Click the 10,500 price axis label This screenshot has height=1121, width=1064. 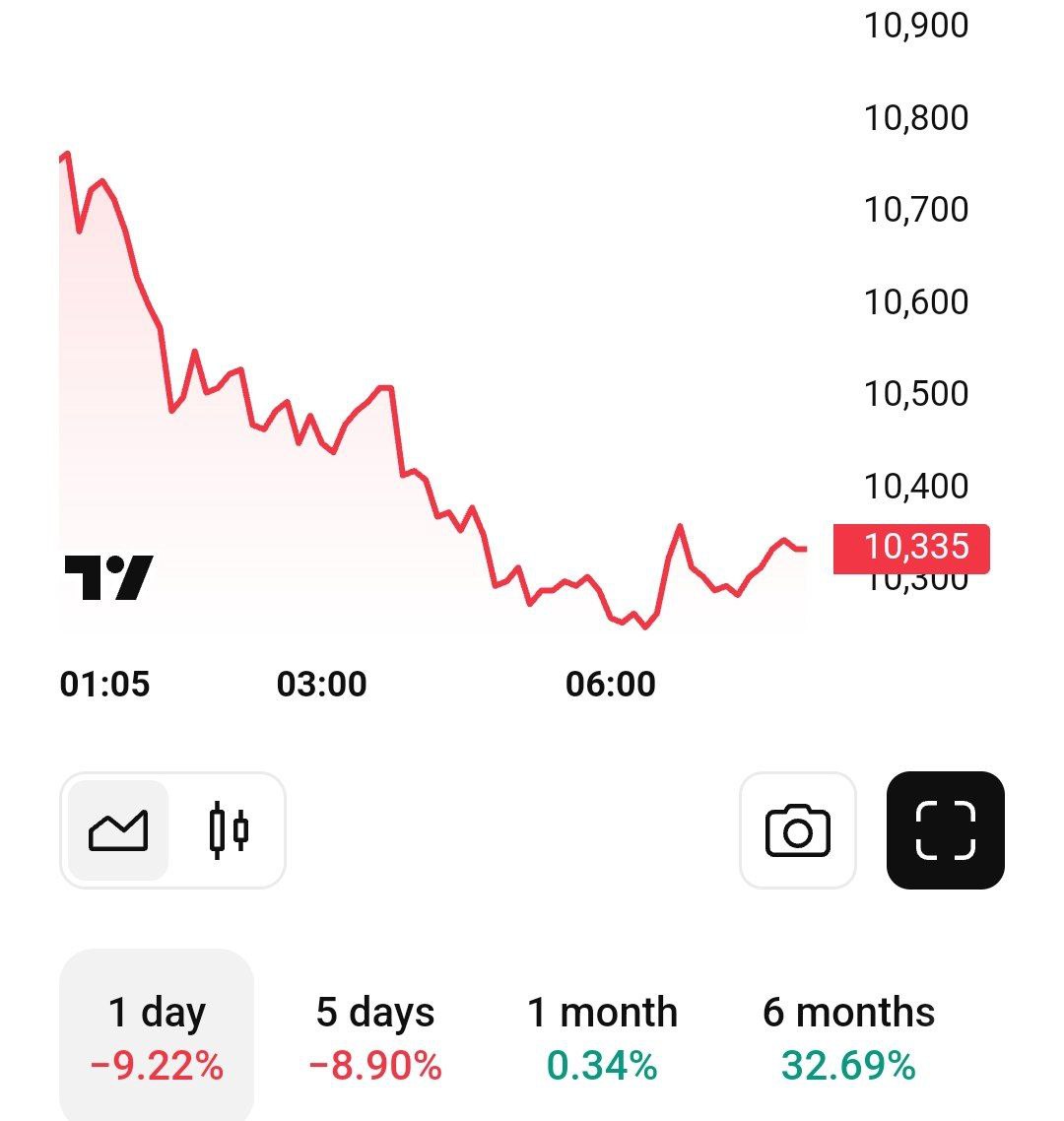click(916, 393)
